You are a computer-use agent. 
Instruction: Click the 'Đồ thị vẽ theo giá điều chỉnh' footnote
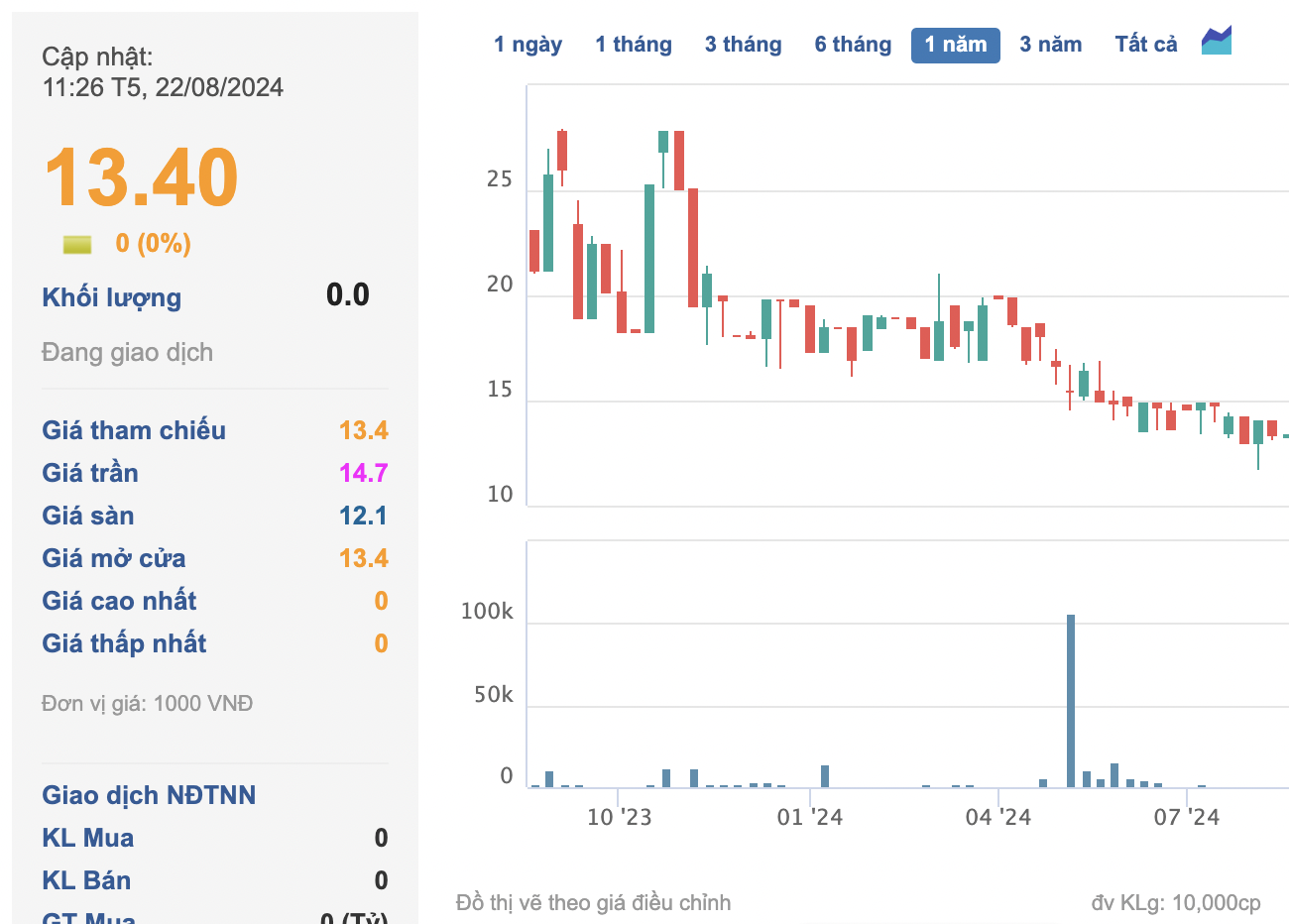coord(593,903)
